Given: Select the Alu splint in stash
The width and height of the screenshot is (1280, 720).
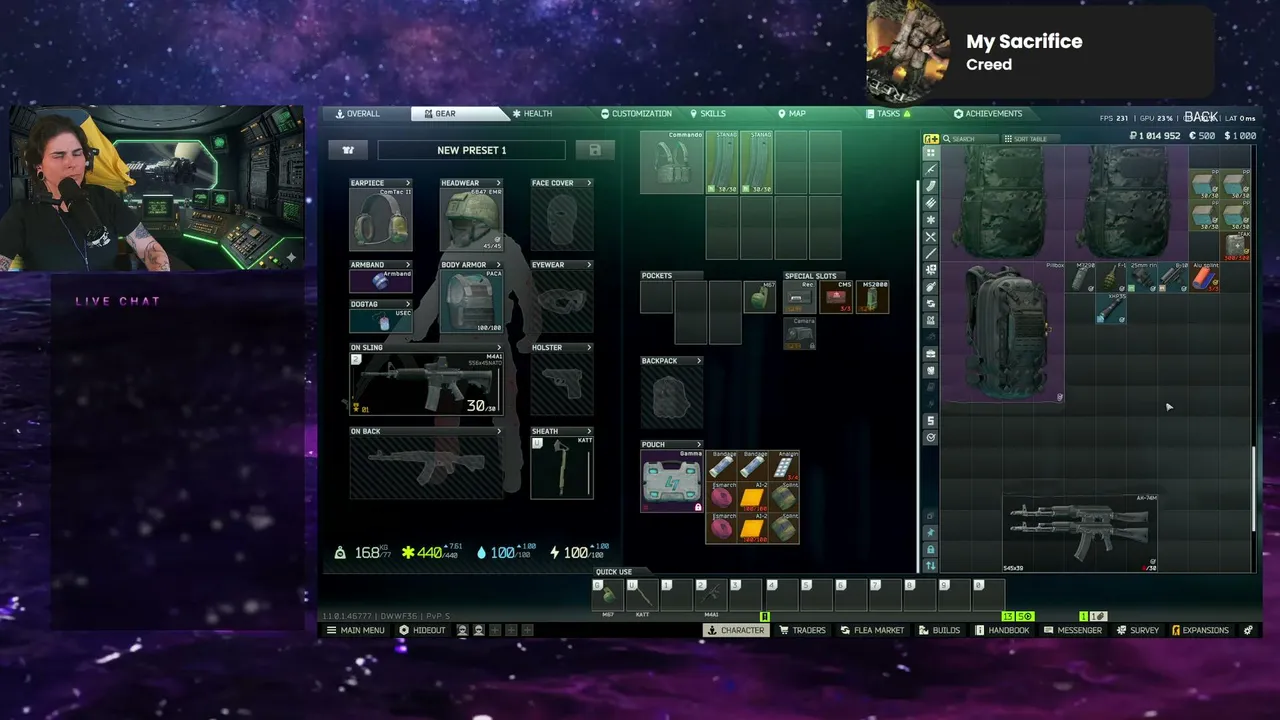Looking at the screenshot, I should pyautogui.click(x=1205, y=277).
